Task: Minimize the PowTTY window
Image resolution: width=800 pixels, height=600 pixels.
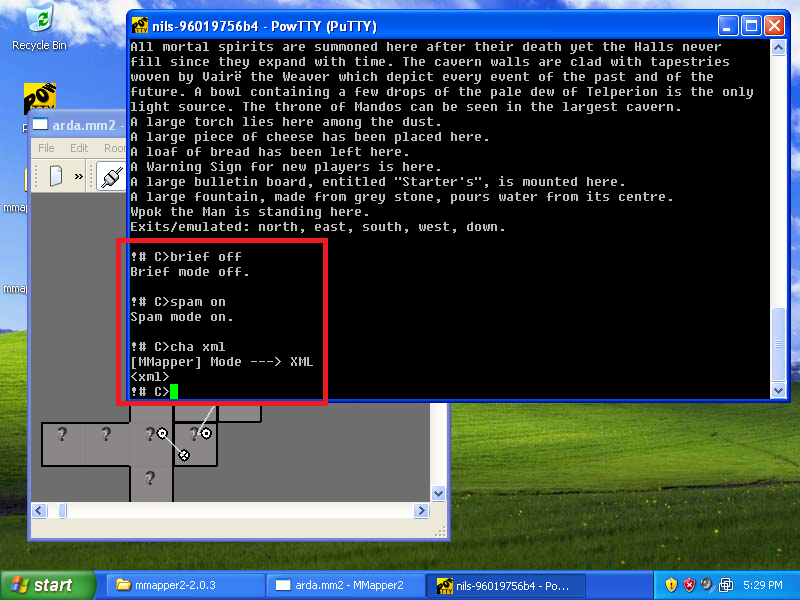Action: point(728,26)
